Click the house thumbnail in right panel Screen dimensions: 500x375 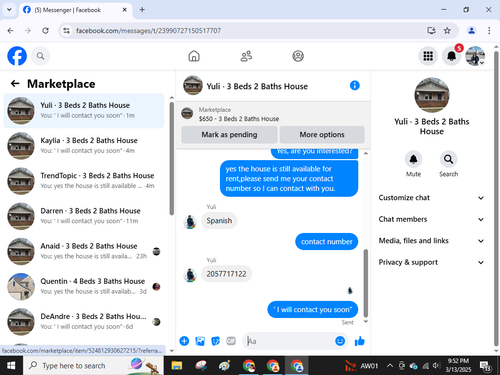coord(432,95)
